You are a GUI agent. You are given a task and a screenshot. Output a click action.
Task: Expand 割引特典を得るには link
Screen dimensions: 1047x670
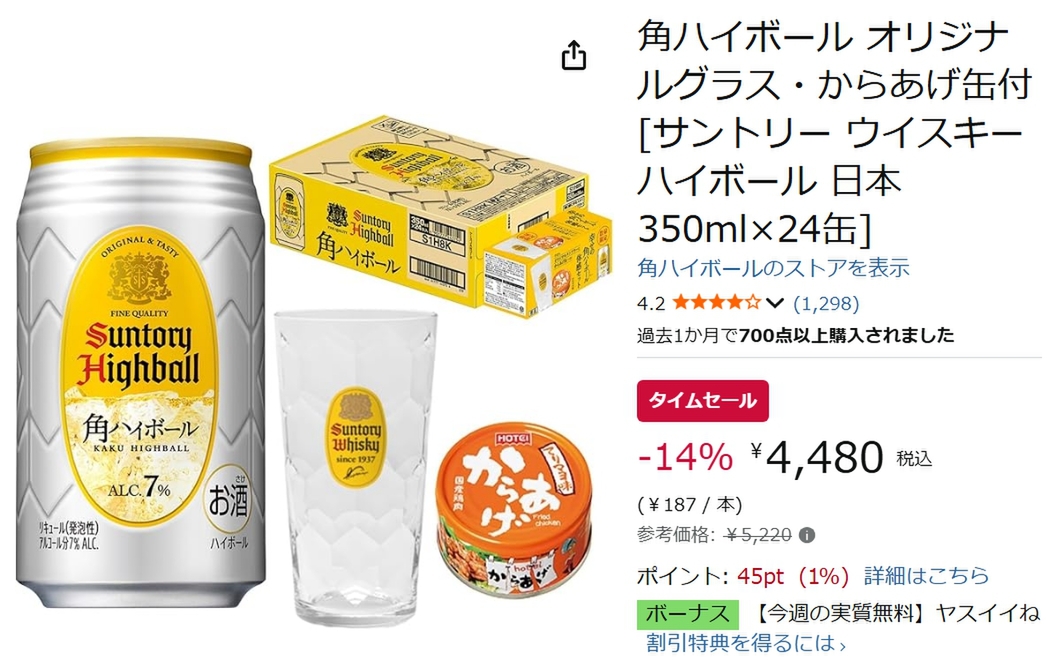tap(746, 643)
